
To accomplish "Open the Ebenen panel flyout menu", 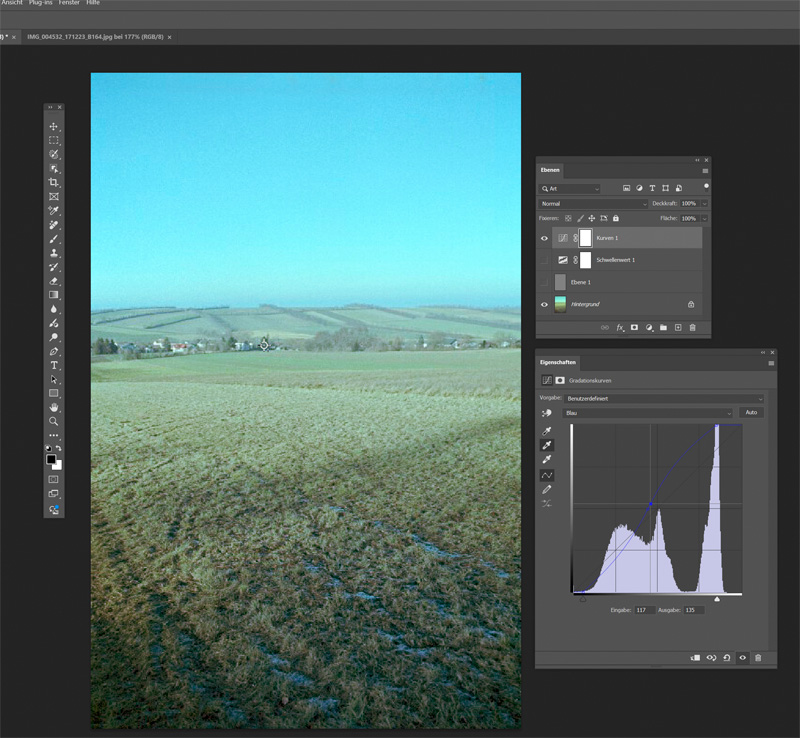I will pos(705,171).
